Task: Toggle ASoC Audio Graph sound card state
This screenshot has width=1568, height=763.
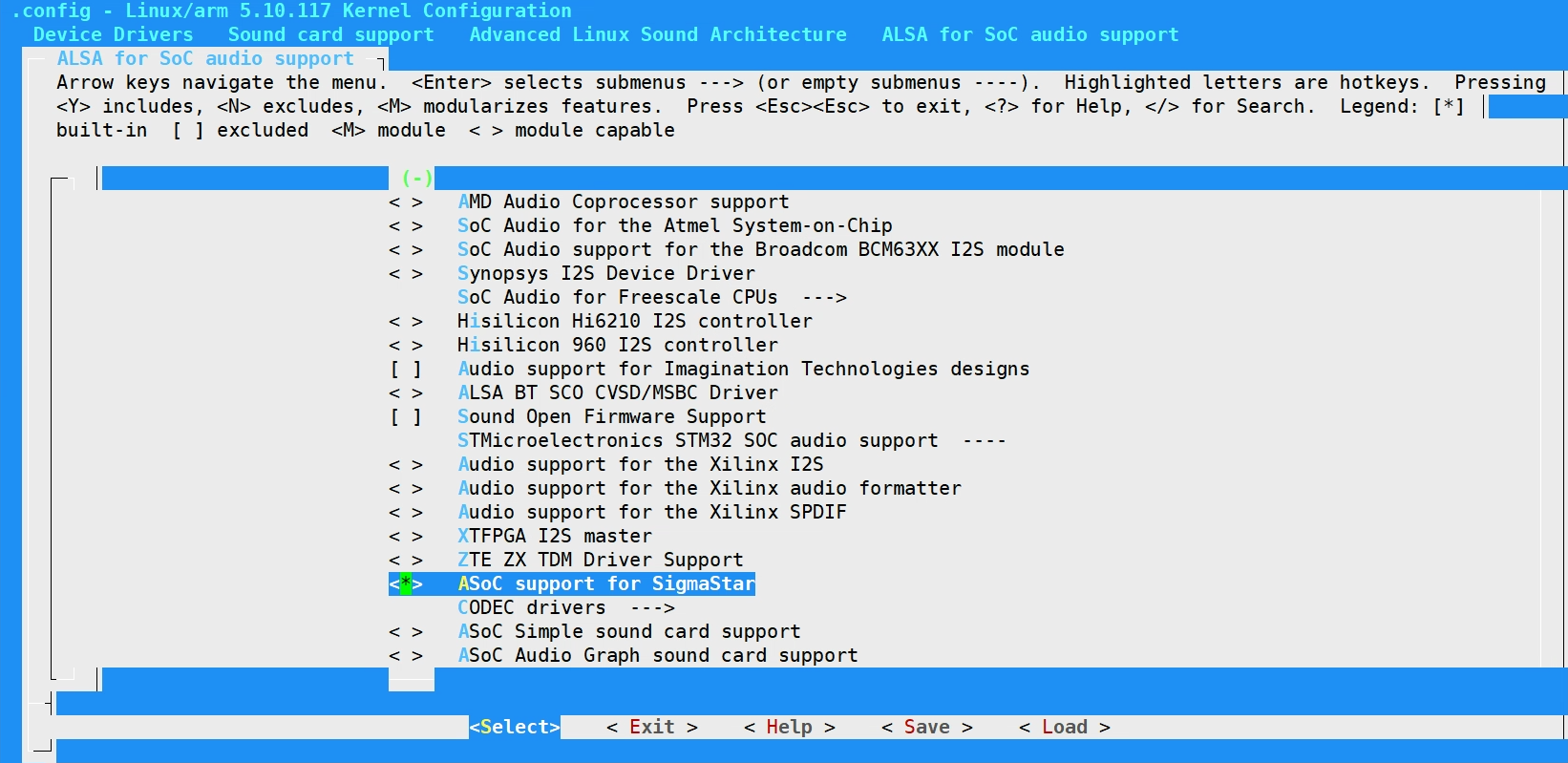Action: [406, 655]
